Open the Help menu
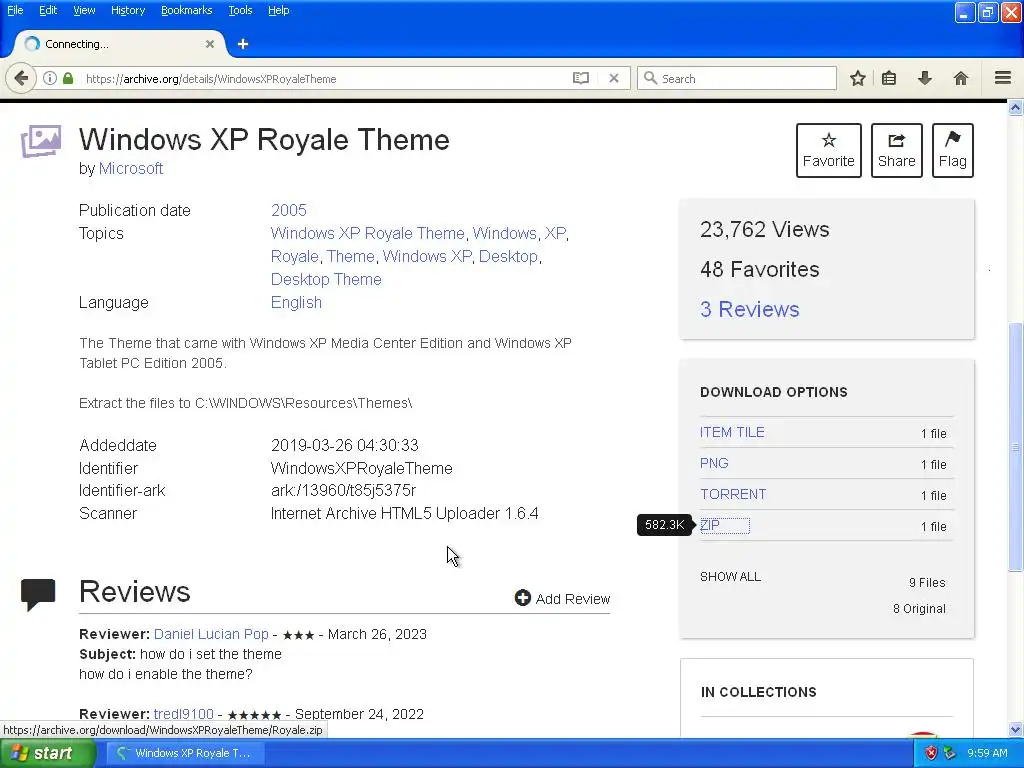The image size is (1024, 768). (278, 10)
